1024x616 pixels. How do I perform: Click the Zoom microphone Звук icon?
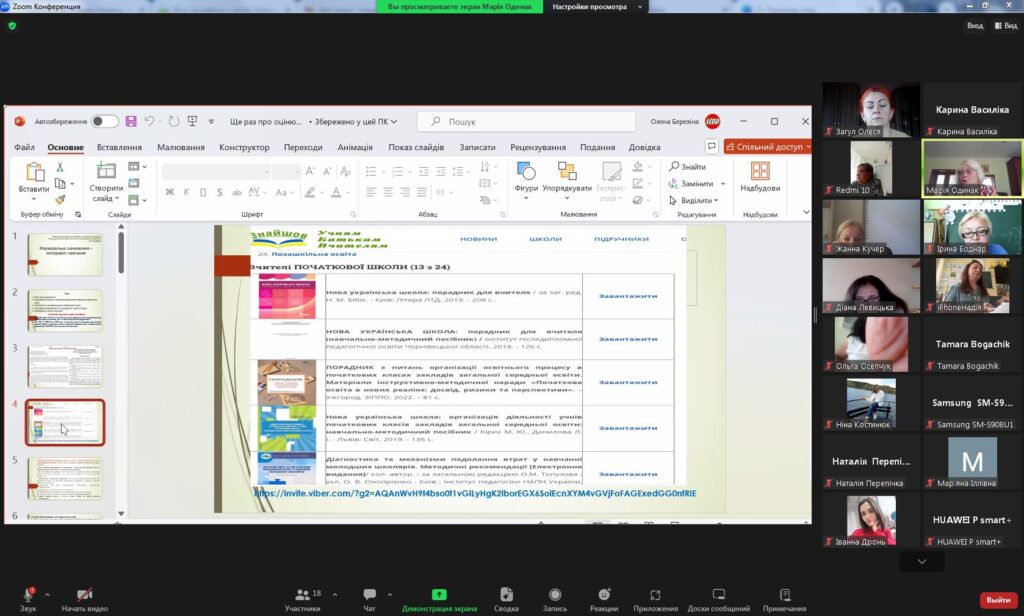[28, 594]
